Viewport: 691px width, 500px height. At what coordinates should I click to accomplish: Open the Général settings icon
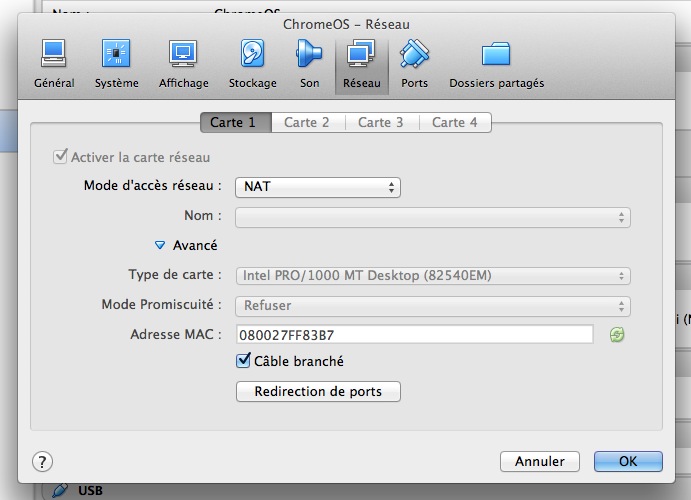pyautogui.click(x=54, y=62)
